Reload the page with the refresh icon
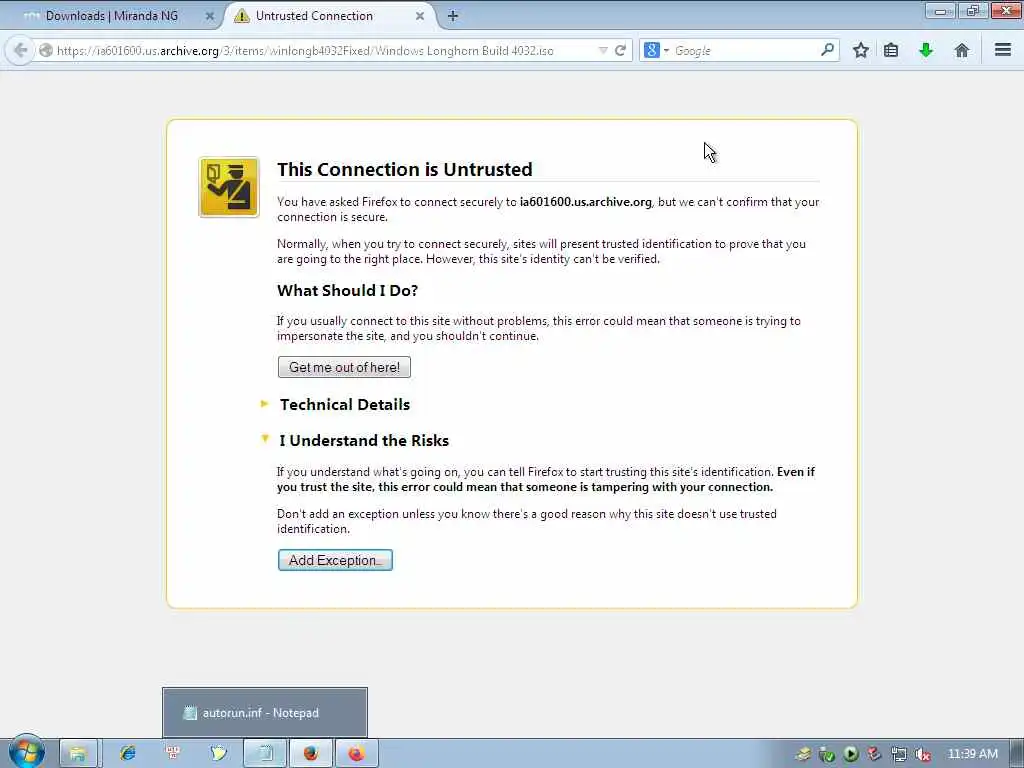 click(620, 50)
